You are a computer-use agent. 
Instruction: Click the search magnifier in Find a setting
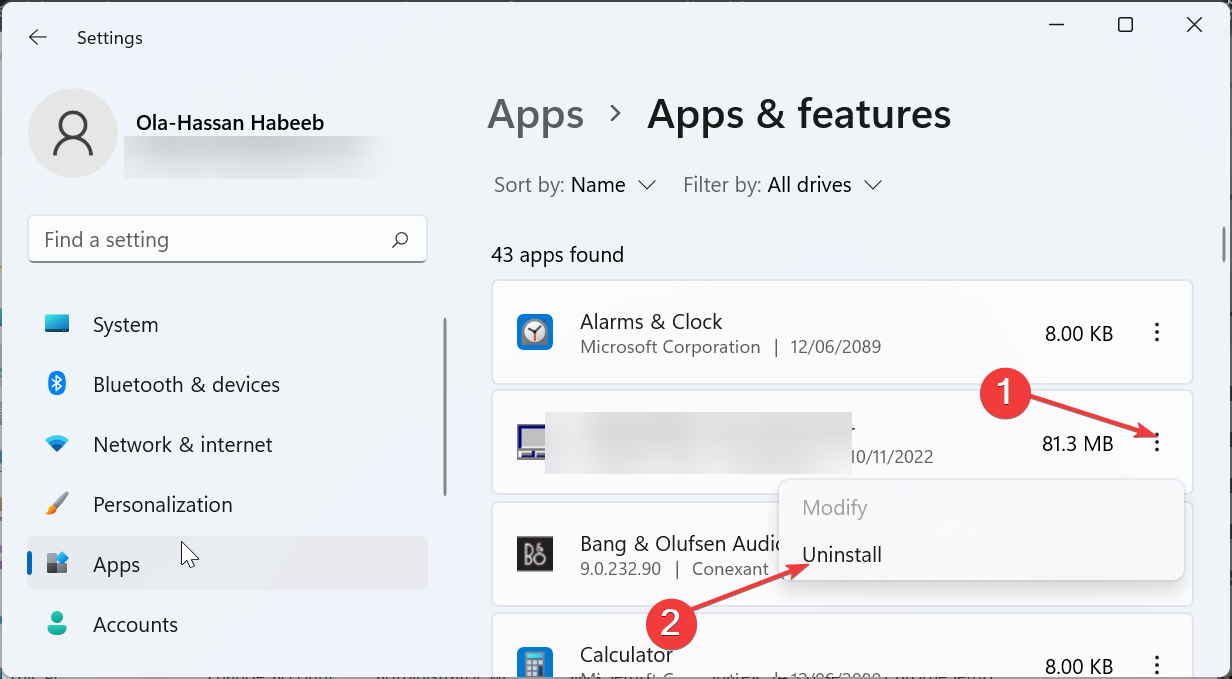pyautogui.click(x=399, y=239)
